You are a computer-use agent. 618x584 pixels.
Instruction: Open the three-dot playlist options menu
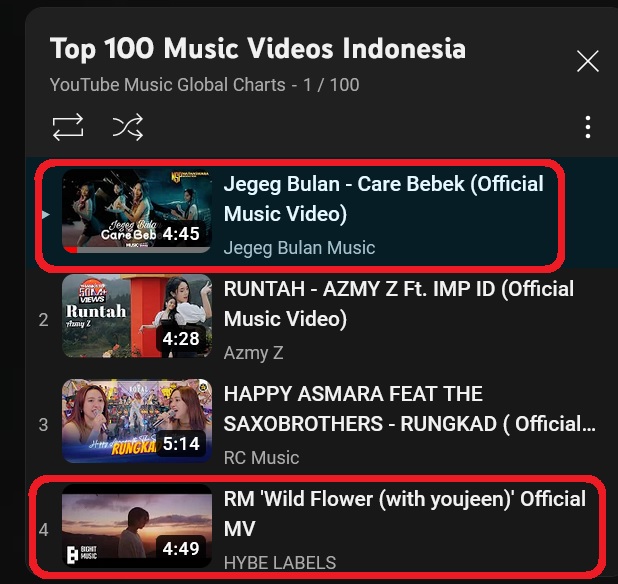588,127
